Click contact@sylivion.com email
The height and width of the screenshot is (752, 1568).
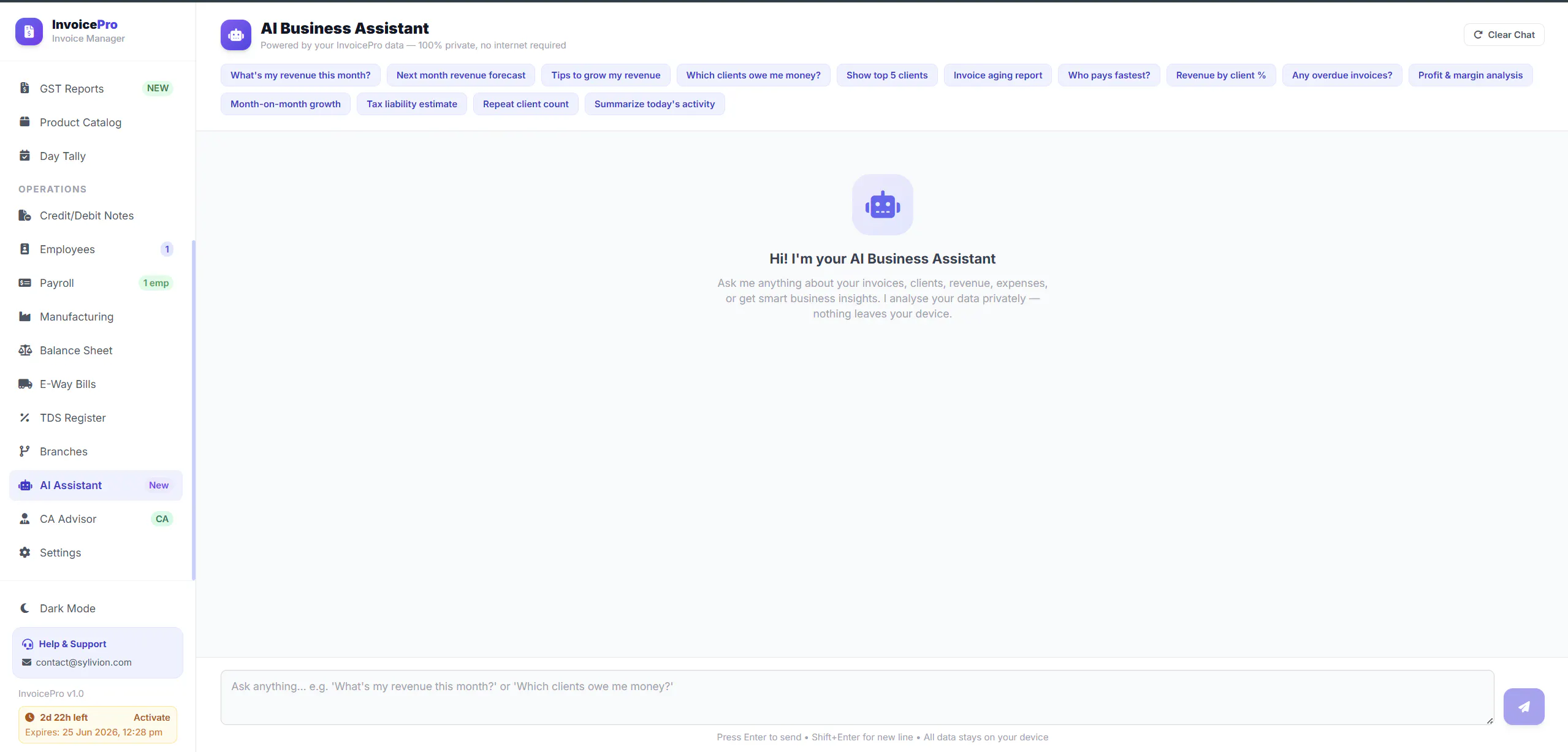tap(84, 662)
